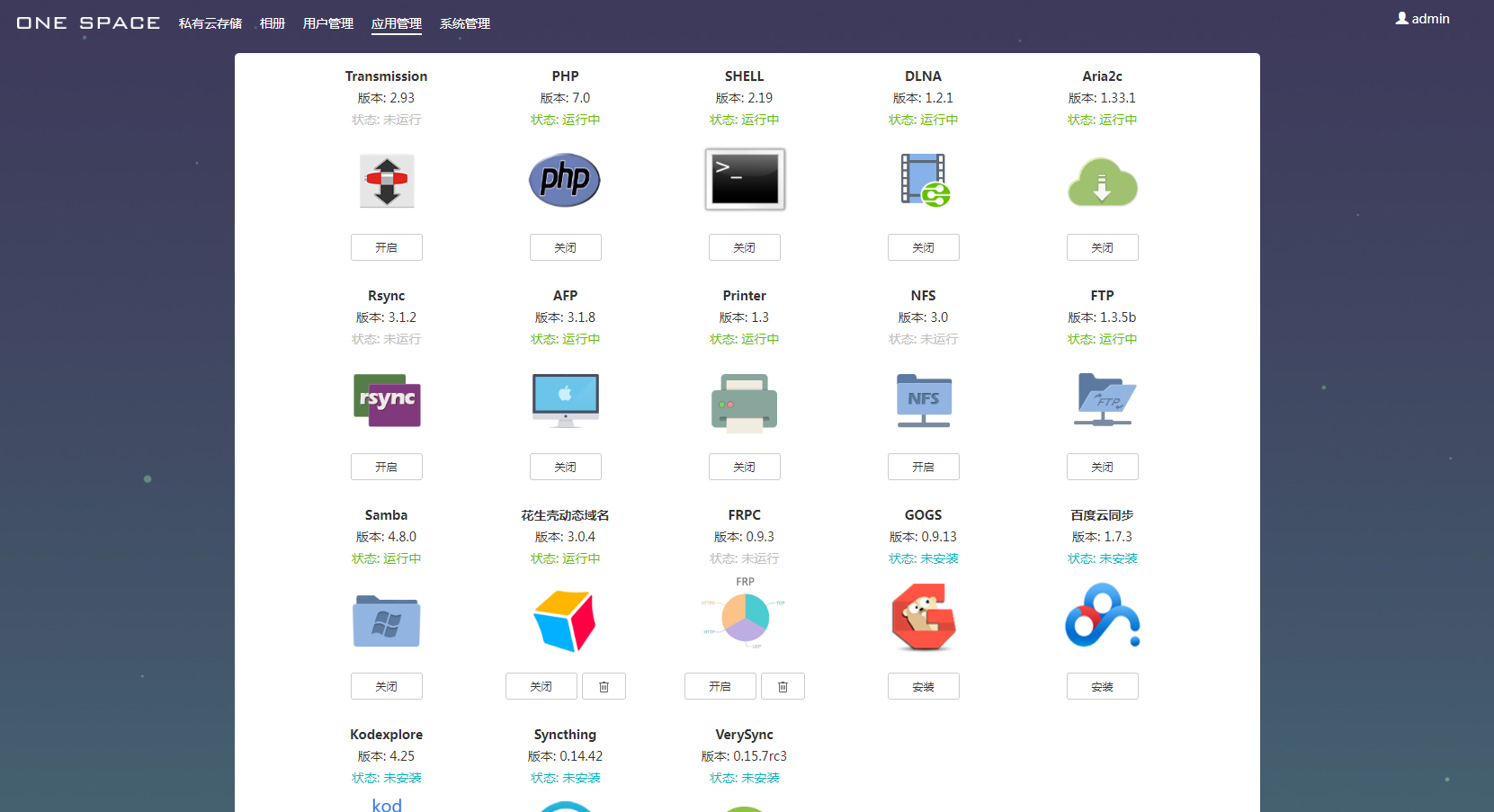Stop PHP with 关闭 button
This screenshot has width=1494, height=812.
click(566, 247)
